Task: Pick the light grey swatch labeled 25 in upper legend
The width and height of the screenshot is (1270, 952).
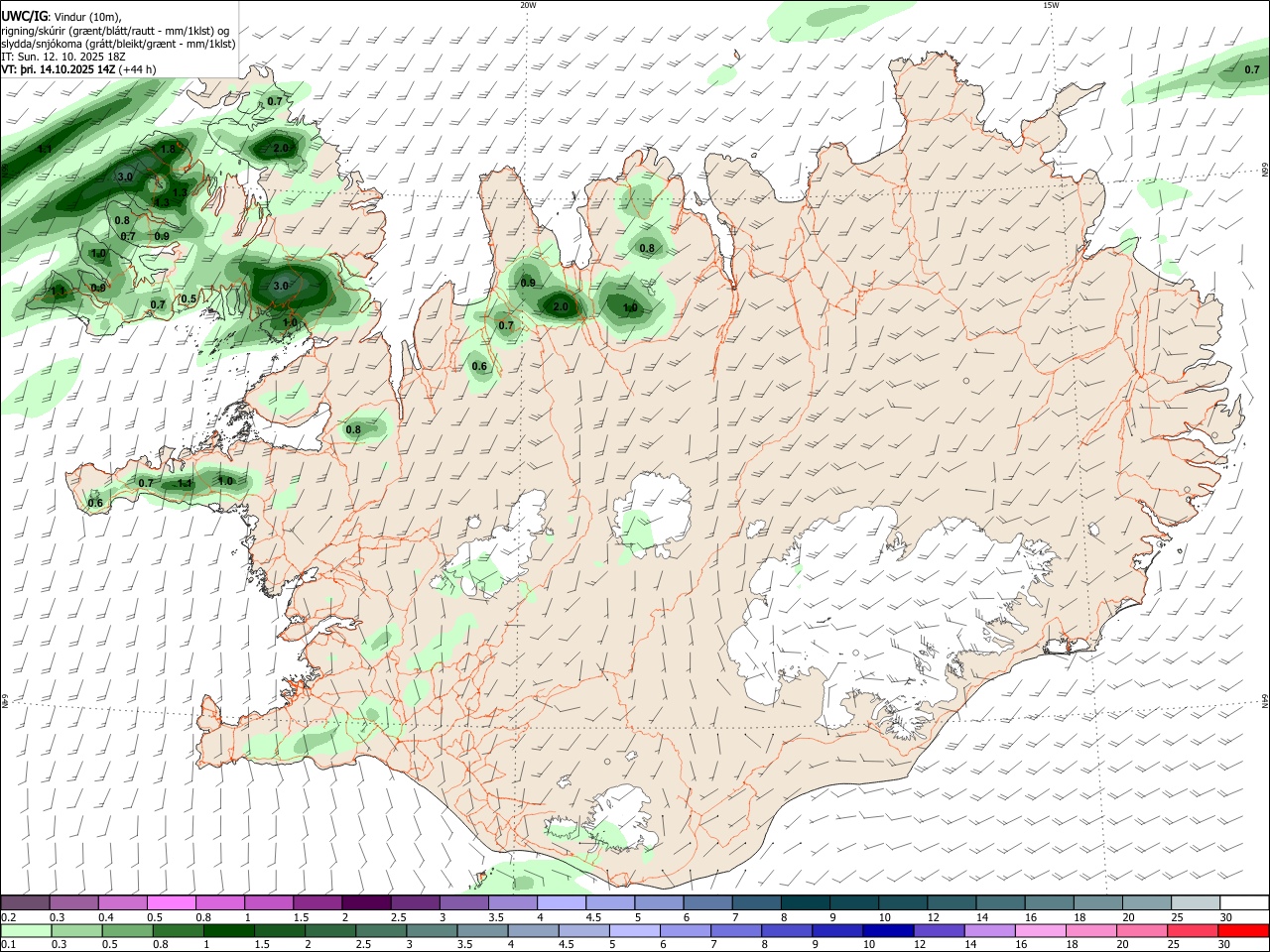Action: (1195, 902)
